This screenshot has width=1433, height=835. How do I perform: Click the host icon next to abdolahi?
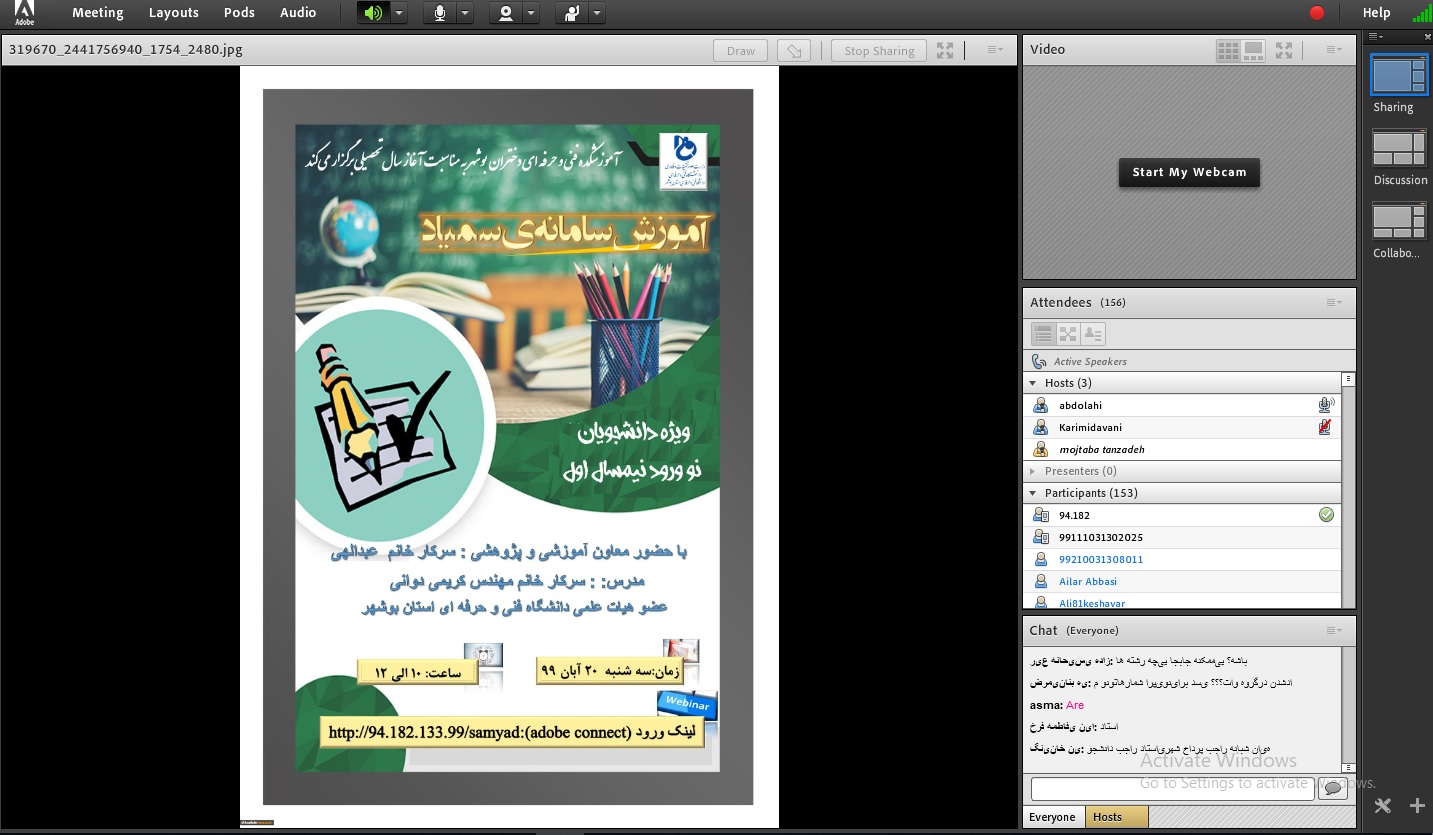tap(1040, 405)
